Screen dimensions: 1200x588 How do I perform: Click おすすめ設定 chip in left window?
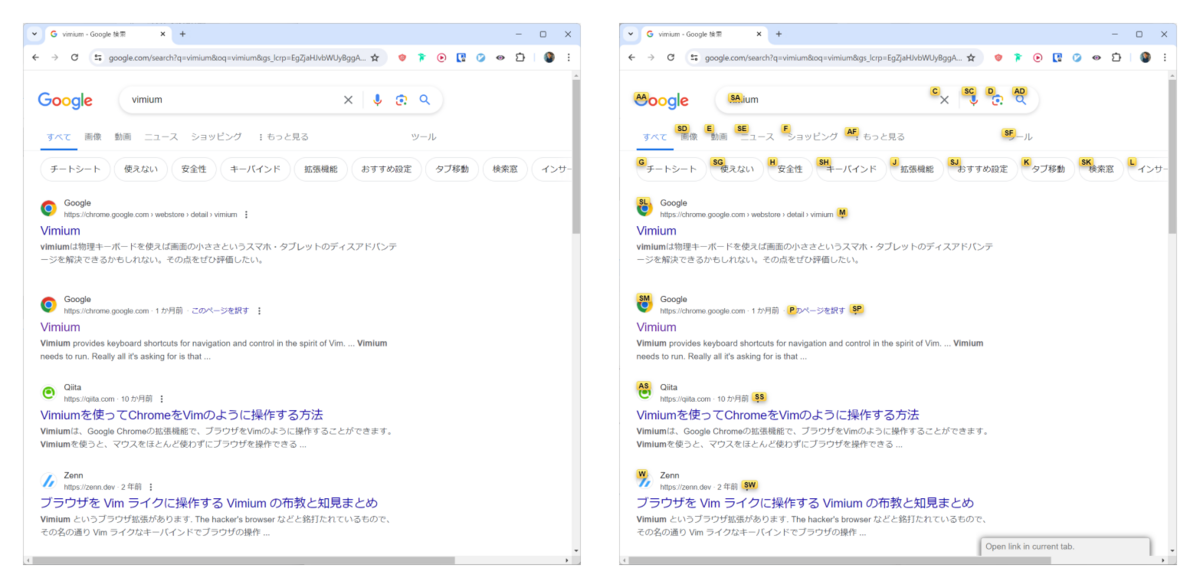(386, 169)
